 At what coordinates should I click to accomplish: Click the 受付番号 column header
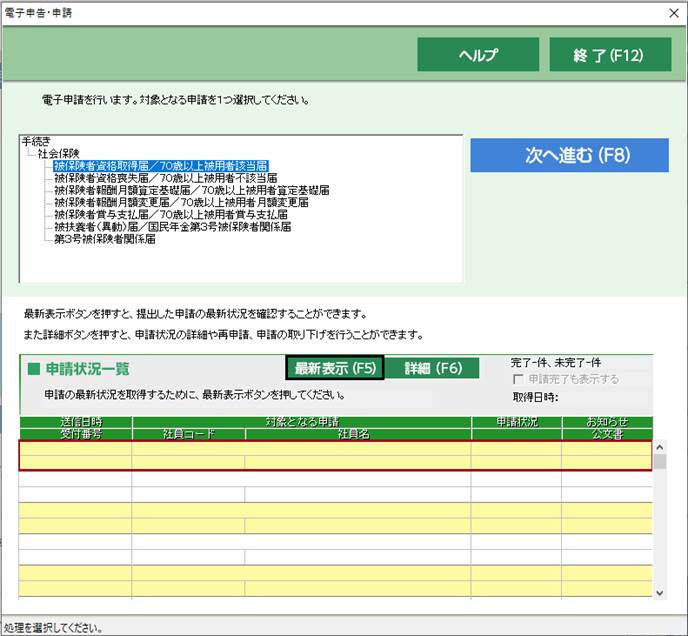tap(76, 434)
